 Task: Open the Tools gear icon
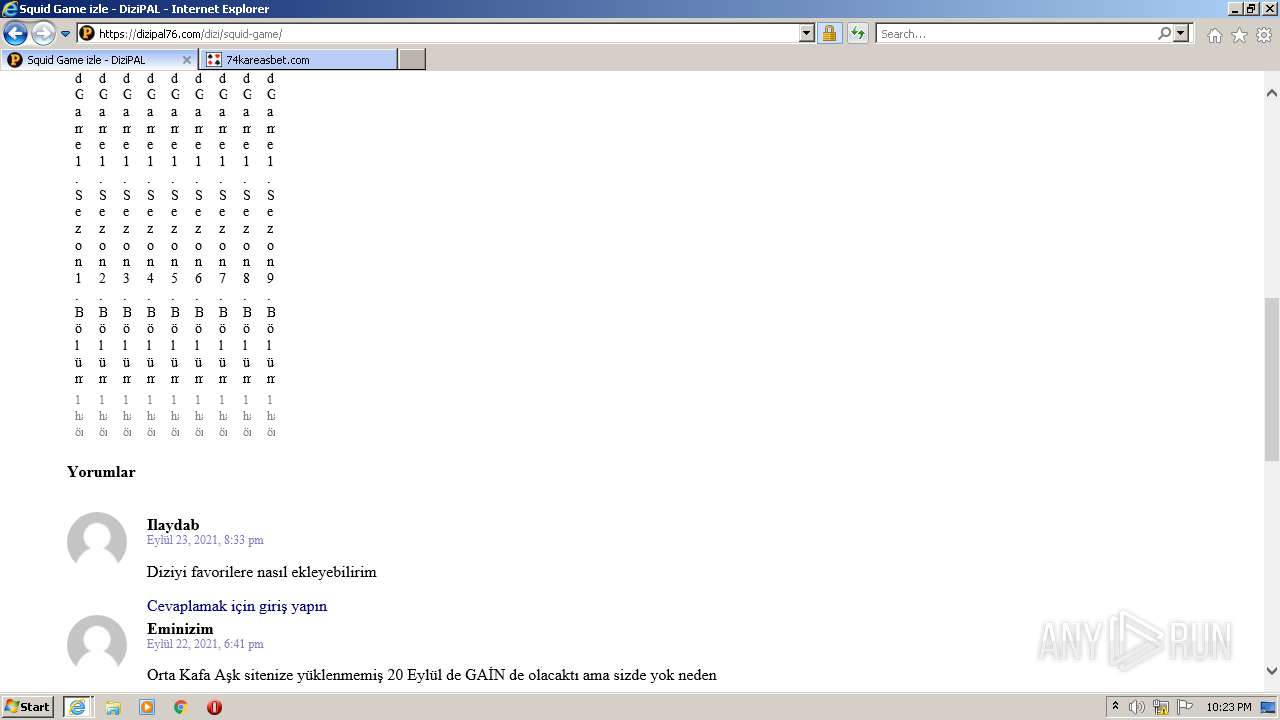(1264, 35)
